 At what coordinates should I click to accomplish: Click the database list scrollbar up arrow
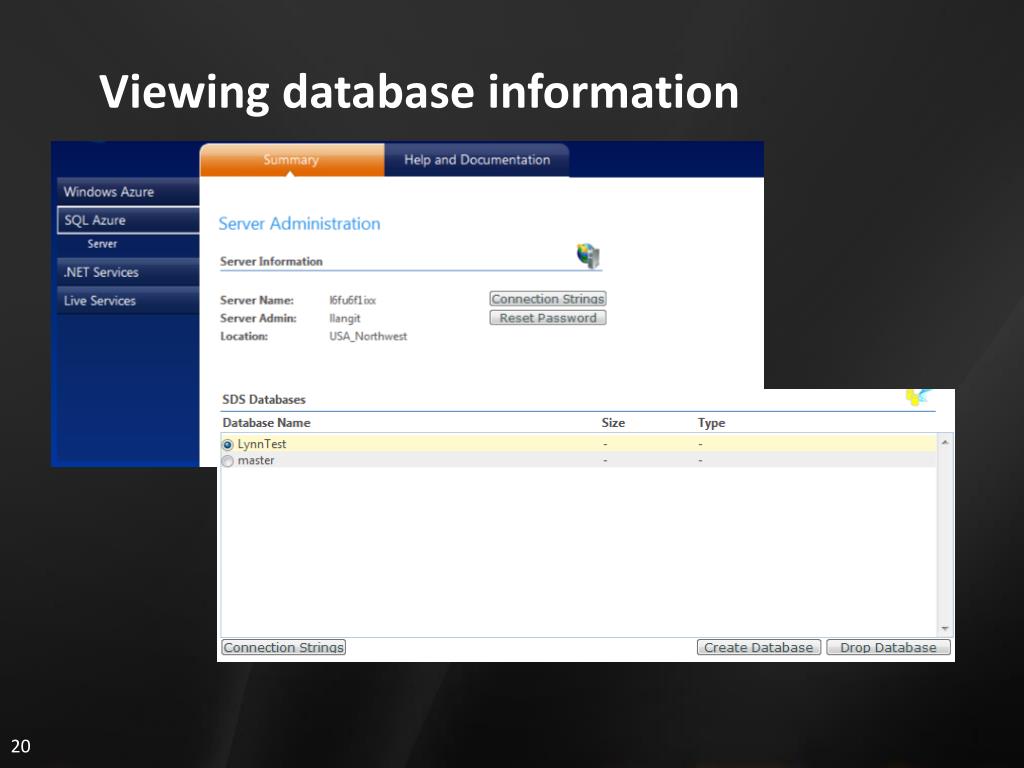945,442
